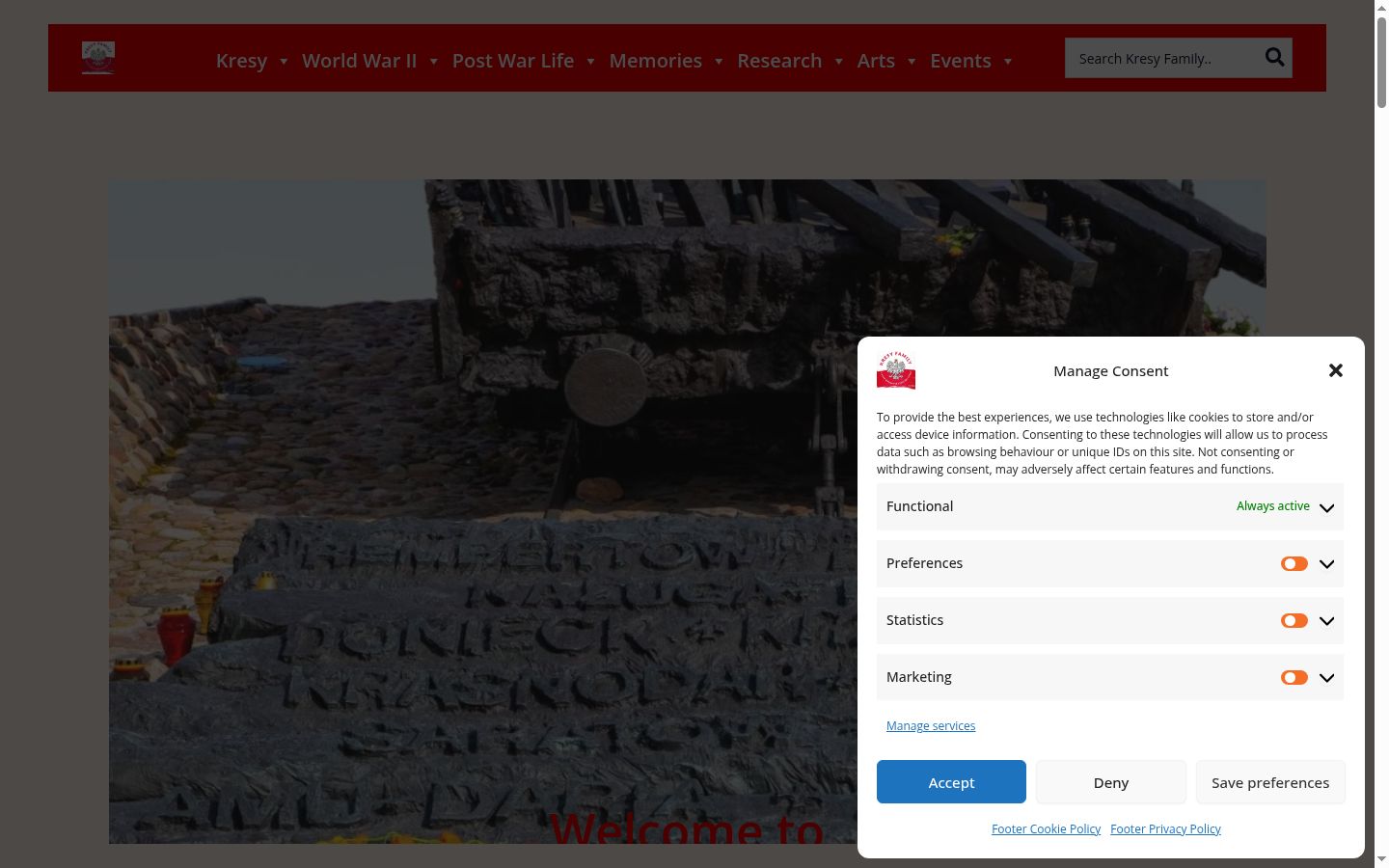
Task: Expand the Marketing category chevron
Action: [x=1327, y=678]
